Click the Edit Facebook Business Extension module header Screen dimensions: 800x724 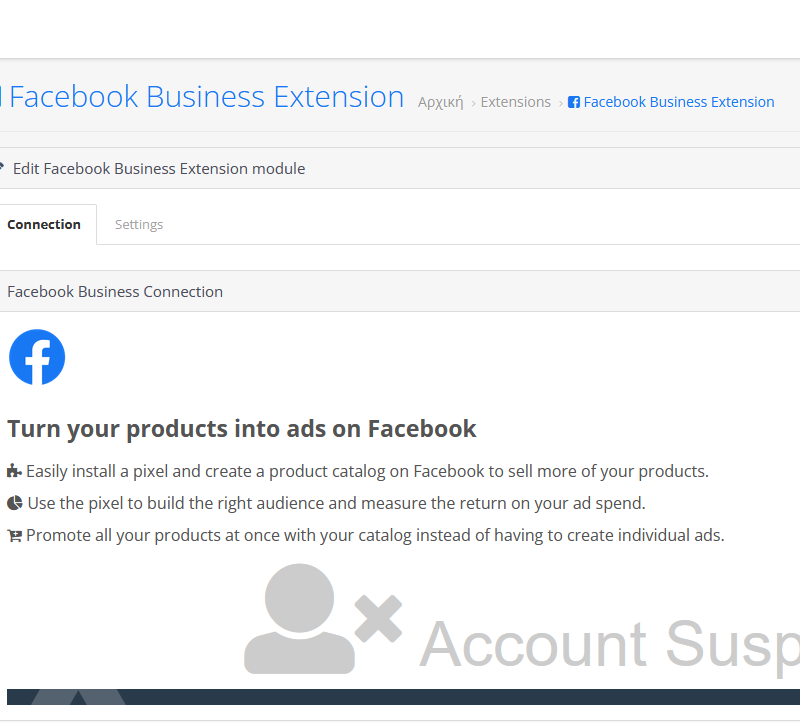(x=159, y=169)
